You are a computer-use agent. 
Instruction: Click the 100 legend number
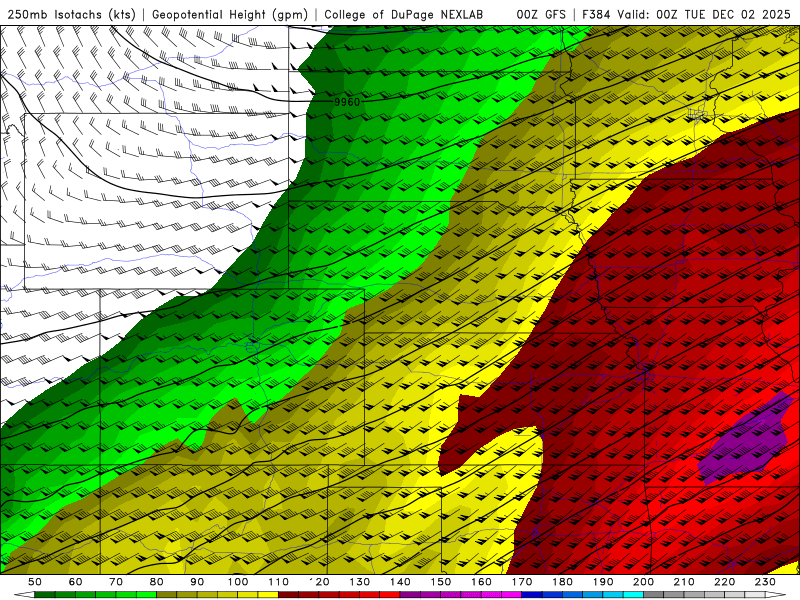pyautogui.click(x=238, y=582)
